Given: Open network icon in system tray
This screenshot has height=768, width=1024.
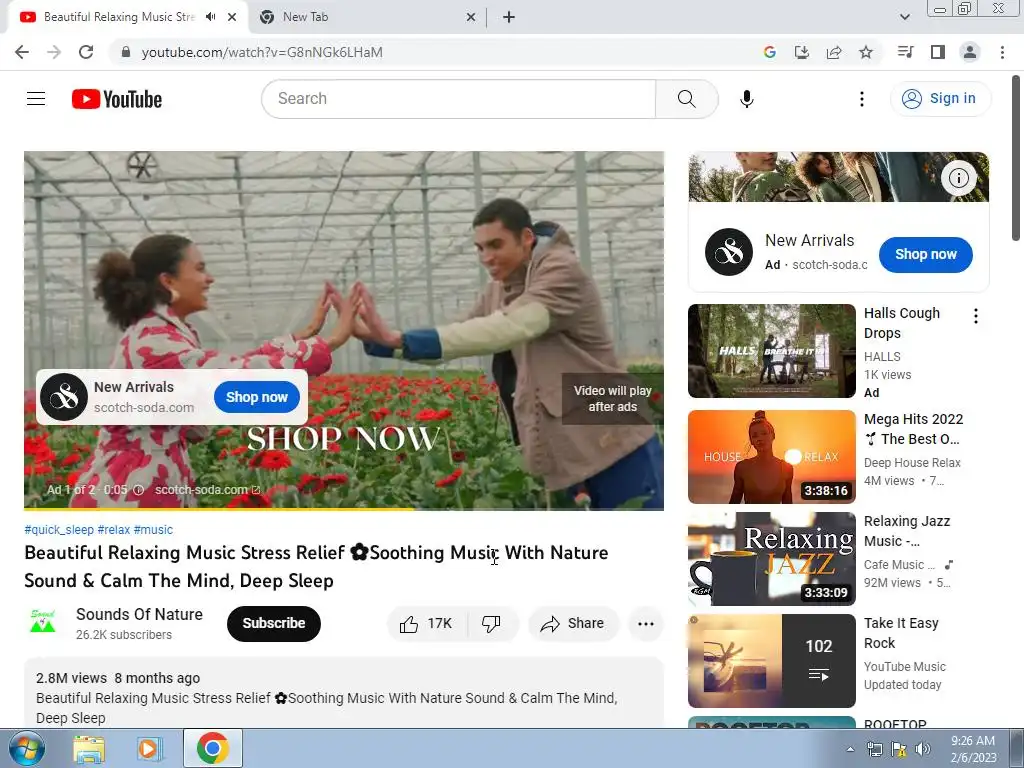Looking at the screenshot, I should pyautogui.click(x=875, y=749).
